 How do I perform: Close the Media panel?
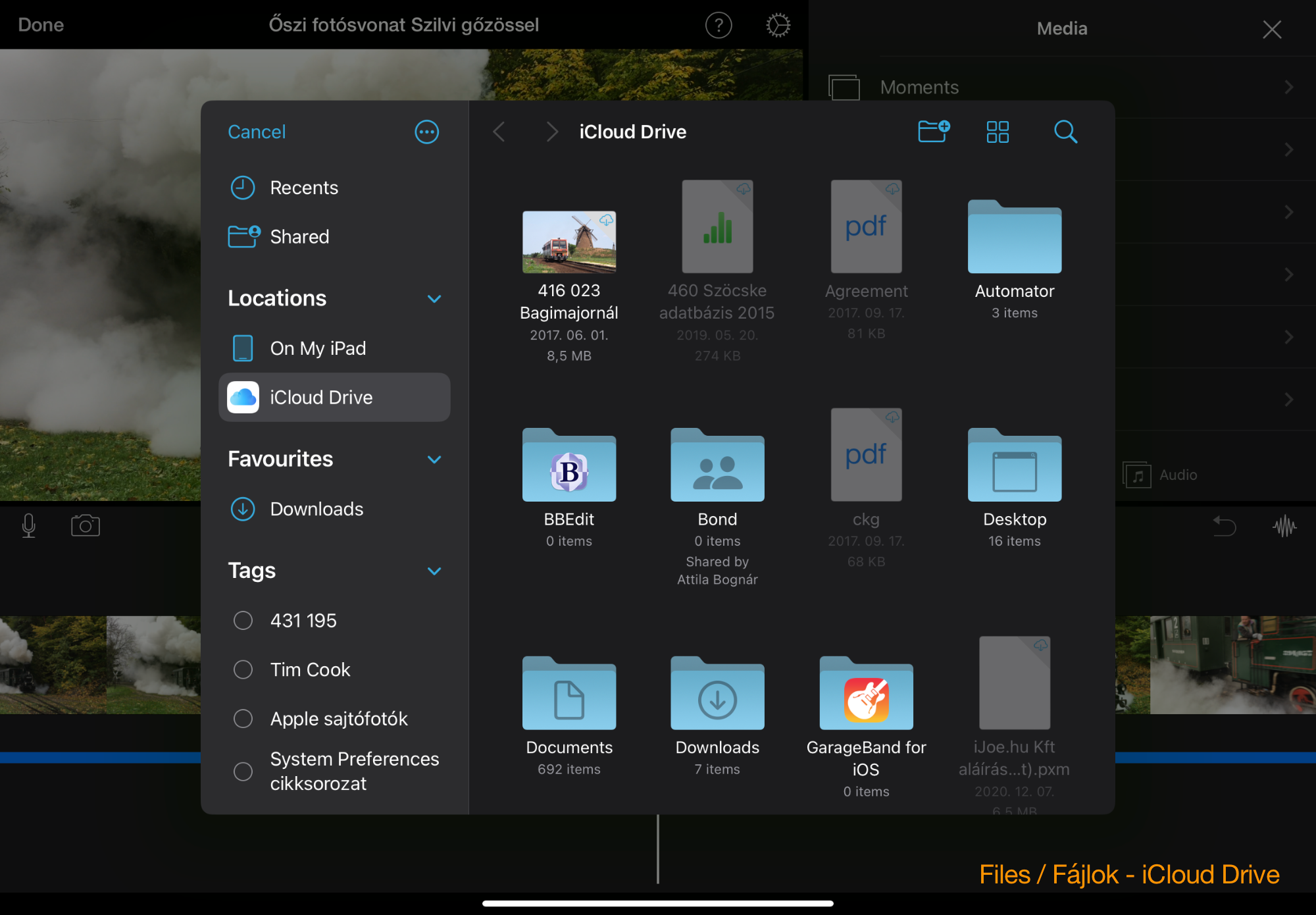click(x=1272, y=29)
